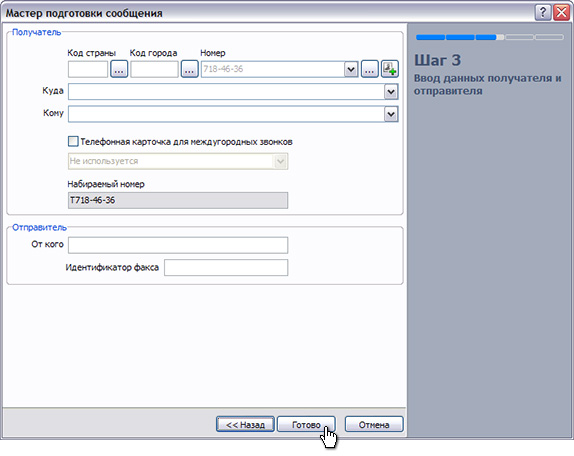
Task: Expand the Номер dropdown list
Action: click(351, 69)
